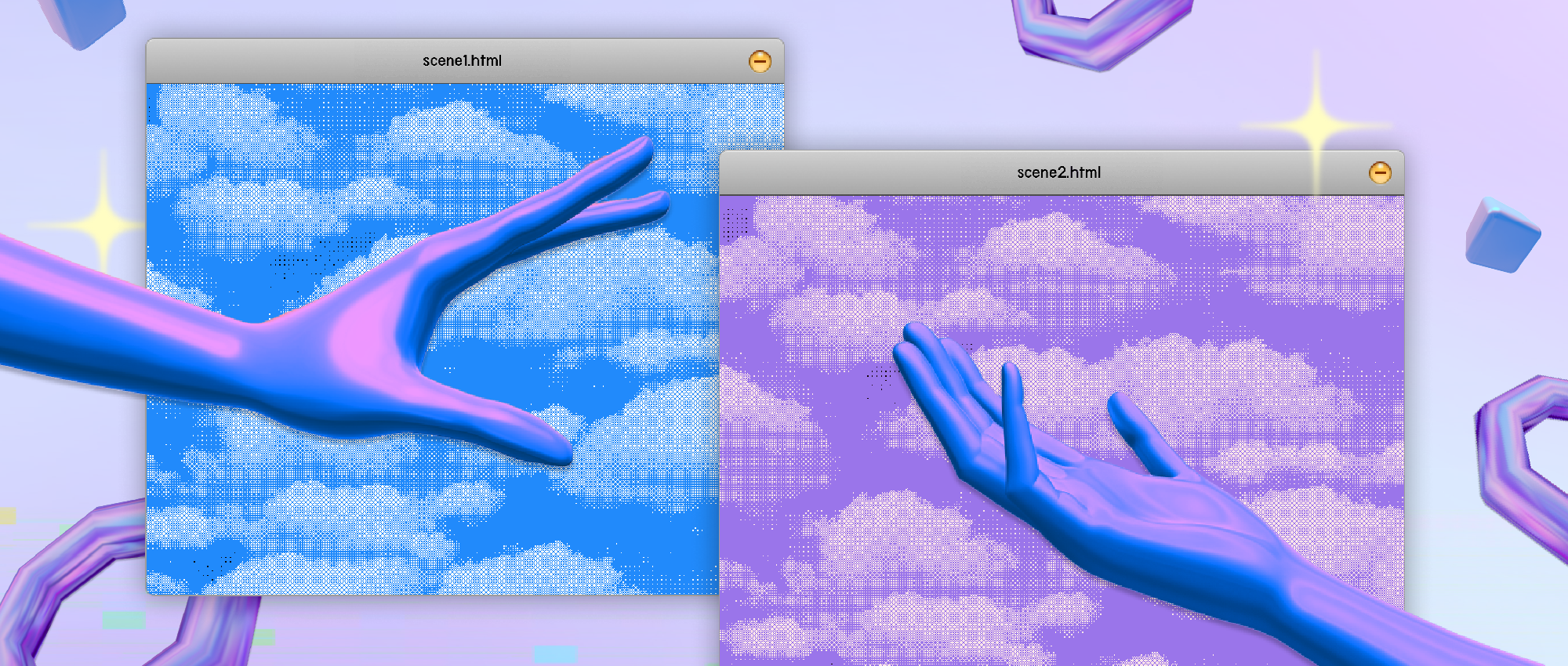The width and height of the screenshot is (1568, 666).
Task: Click the scene2.html window title text
Action: (x=1058, y=172)
